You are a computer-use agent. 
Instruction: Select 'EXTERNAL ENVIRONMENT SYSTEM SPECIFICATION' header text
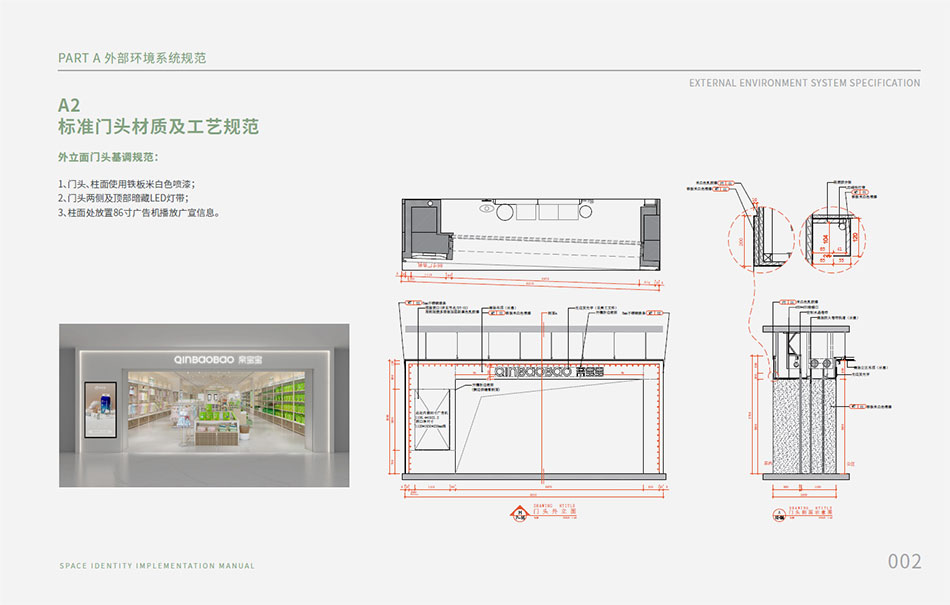[x=804, y=83]
